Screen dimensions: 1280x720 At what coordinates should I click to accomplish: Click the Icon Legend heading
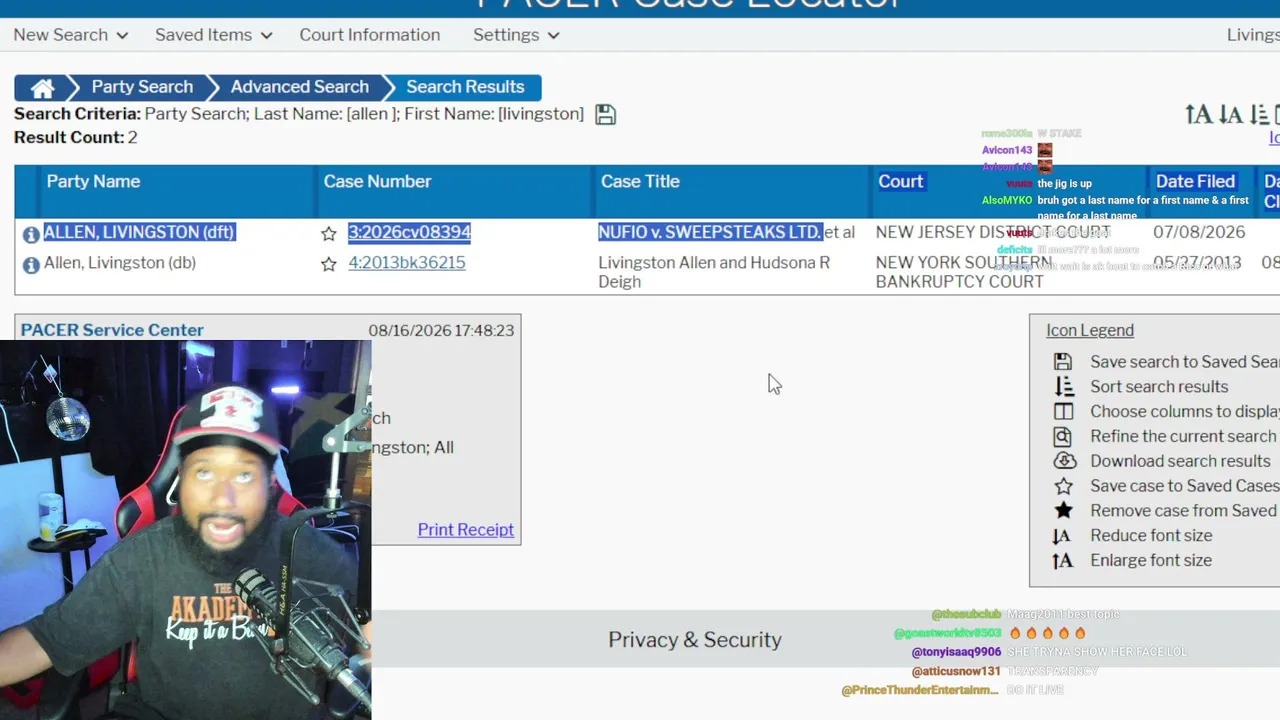[x=1090, y=331]
